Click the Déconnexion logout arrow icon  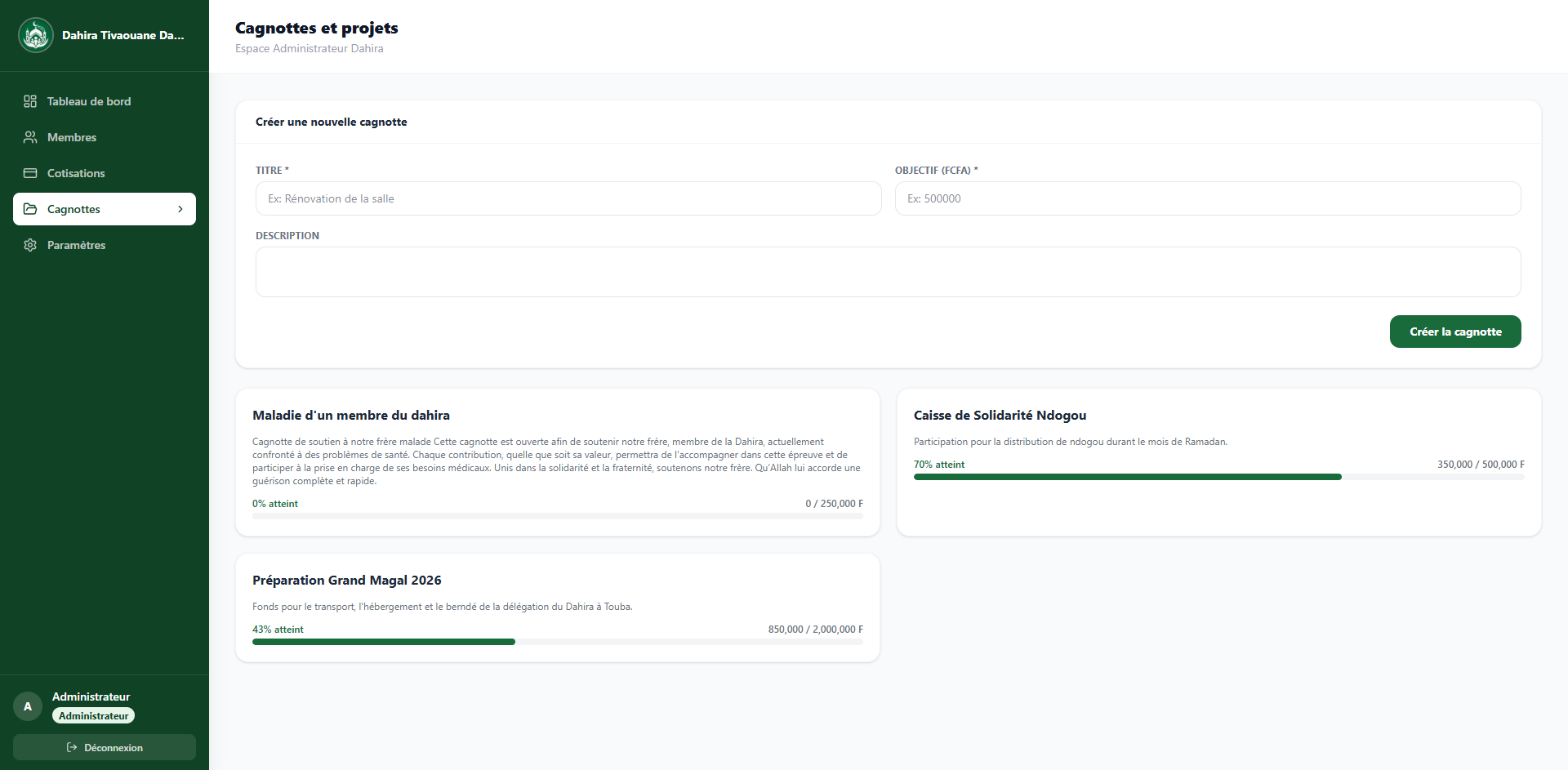pos(72,747)
